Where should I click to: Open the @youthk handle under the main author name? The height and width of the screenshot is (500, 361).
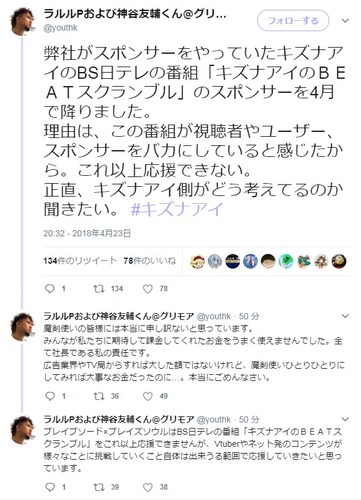click(60, 28)
